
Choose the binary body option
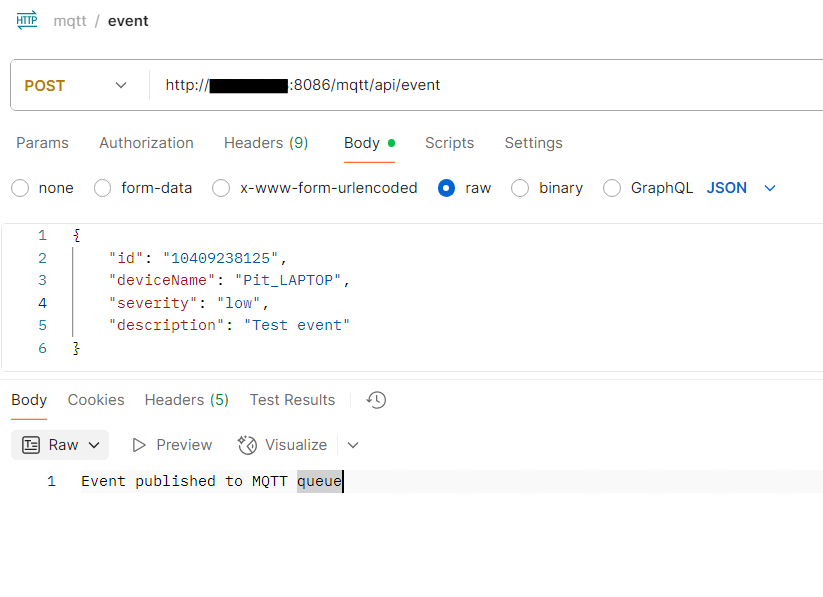(x=520, y=188)
